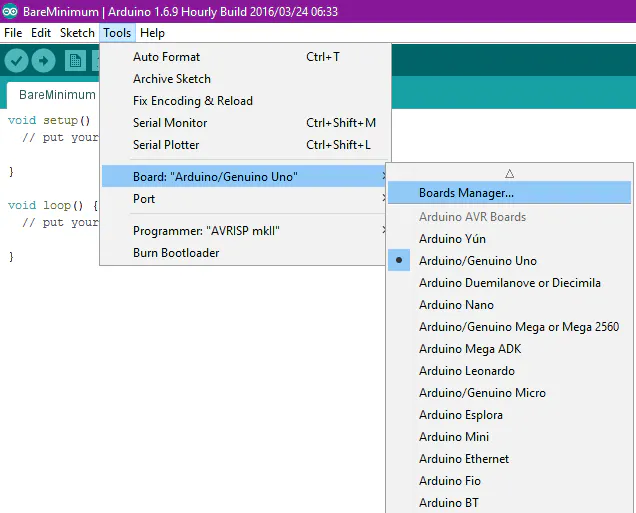Select Arduino Mini board
Screen dimensions: 636x513
[509, 437]
